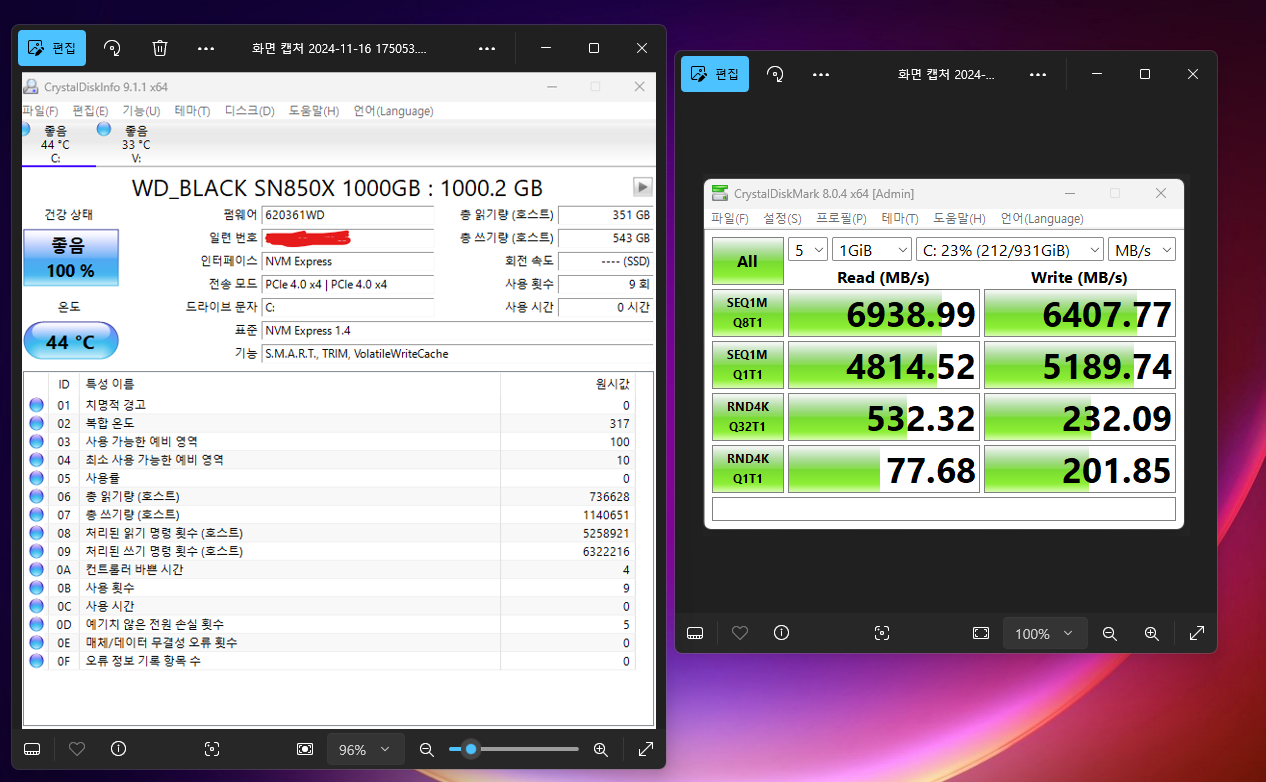Click 편집 edit button in CrystalDiskMark window

pos(715,74)
